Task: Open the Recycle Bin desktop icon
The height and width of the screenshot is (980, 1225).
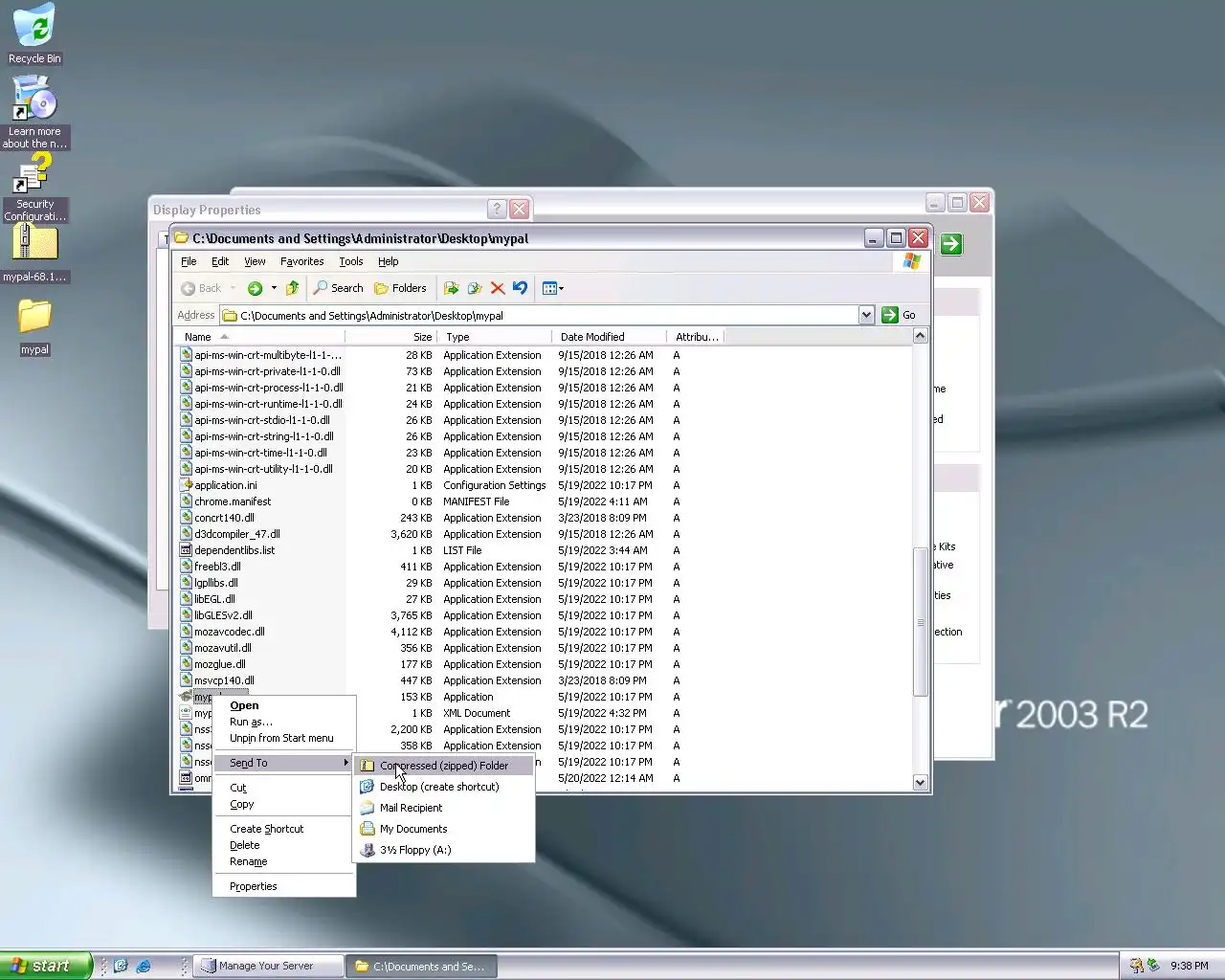Action: (x=34, y=33)
